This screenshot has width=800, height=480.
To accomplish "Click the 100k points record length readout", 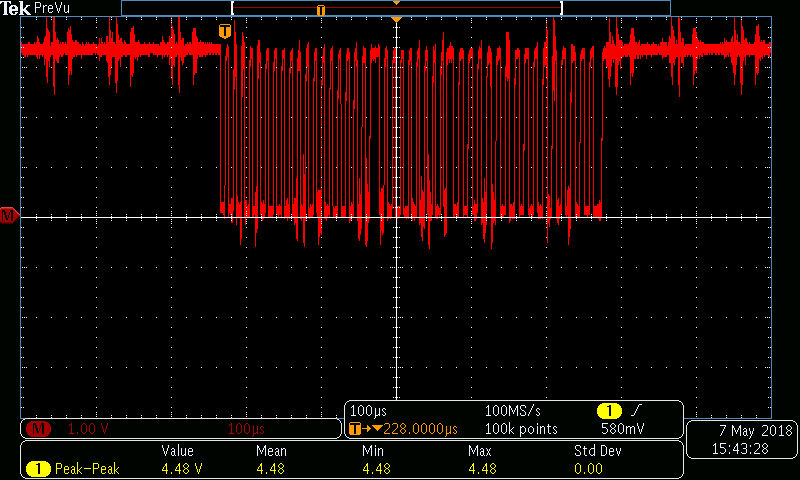I will [x=521, y=429].
